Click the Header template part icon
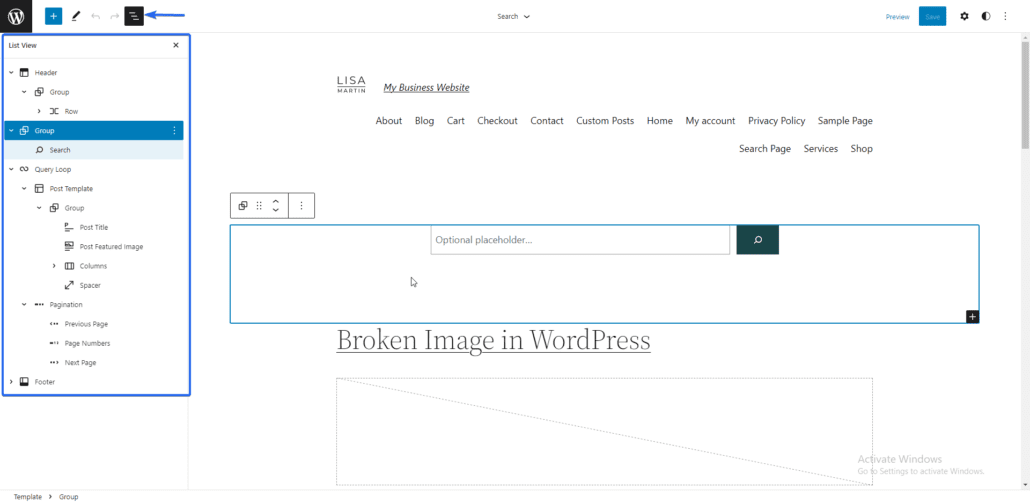This screenshot has height=503, width=1030. 24,73
